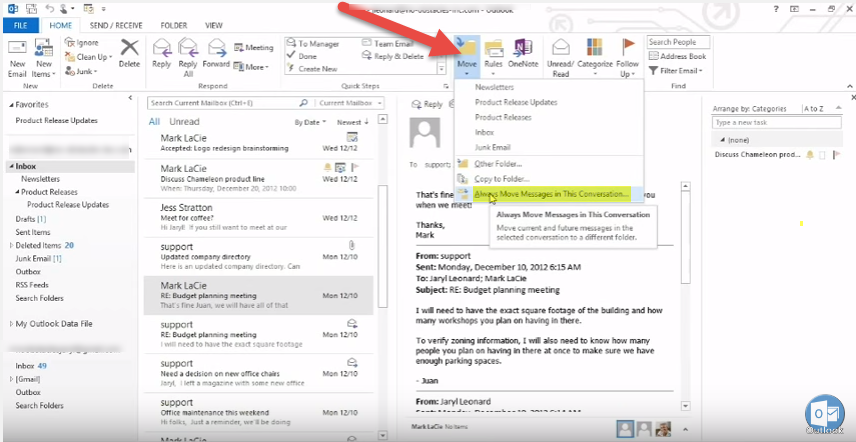Open the By Date sort dropdown

310,122
